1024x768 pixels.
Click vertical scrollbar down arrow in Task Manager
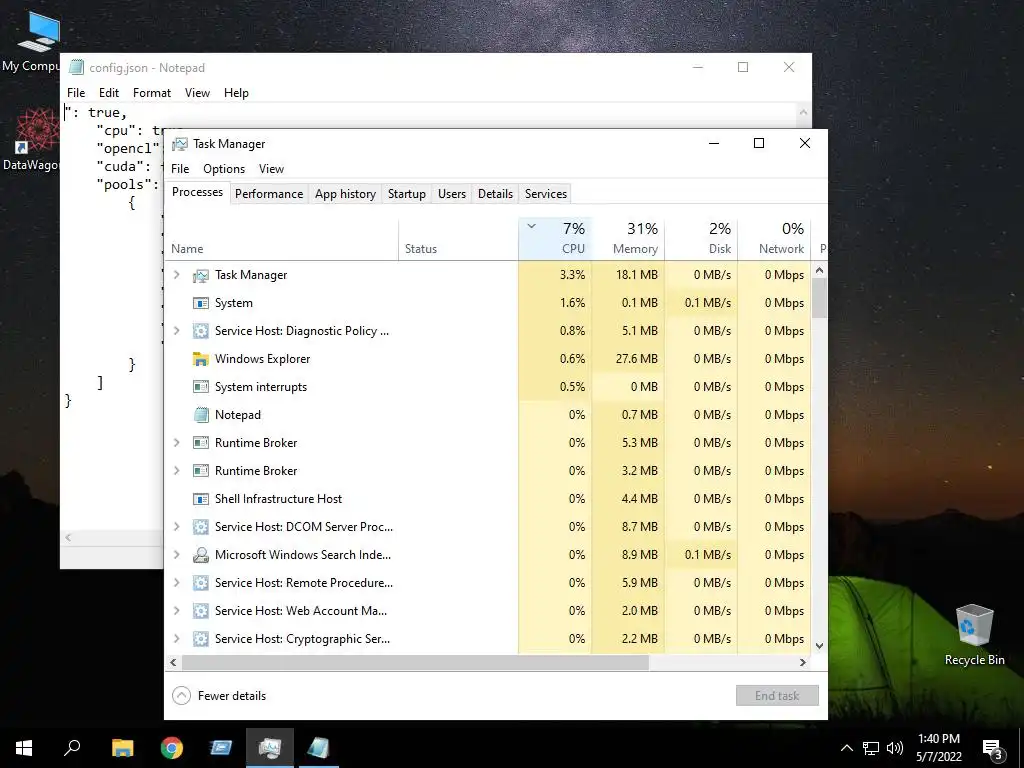pos(820,645)
